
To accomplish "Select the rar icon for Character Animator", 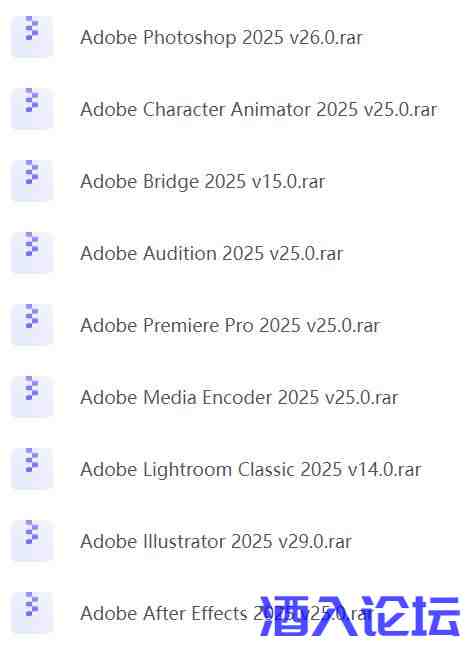I will click(32, 109).
